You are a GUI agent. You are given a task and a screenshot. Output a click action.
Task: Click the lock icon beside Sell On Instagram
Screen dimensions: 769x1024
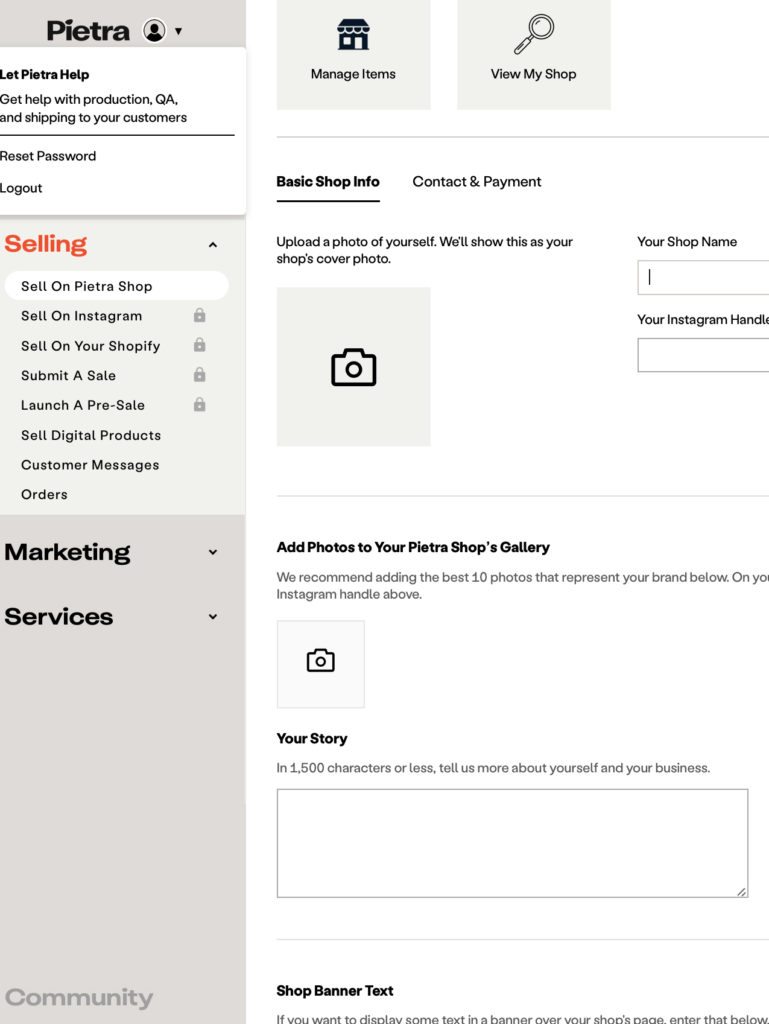[x=200, y=315]
